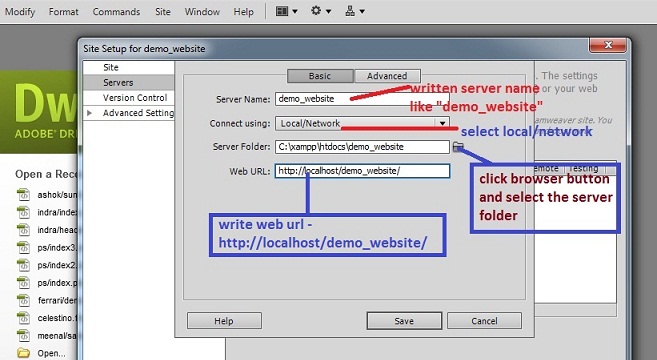The image size is (657, 360).
Task: Open recent file ashok/sun
Action: [57, 195]
